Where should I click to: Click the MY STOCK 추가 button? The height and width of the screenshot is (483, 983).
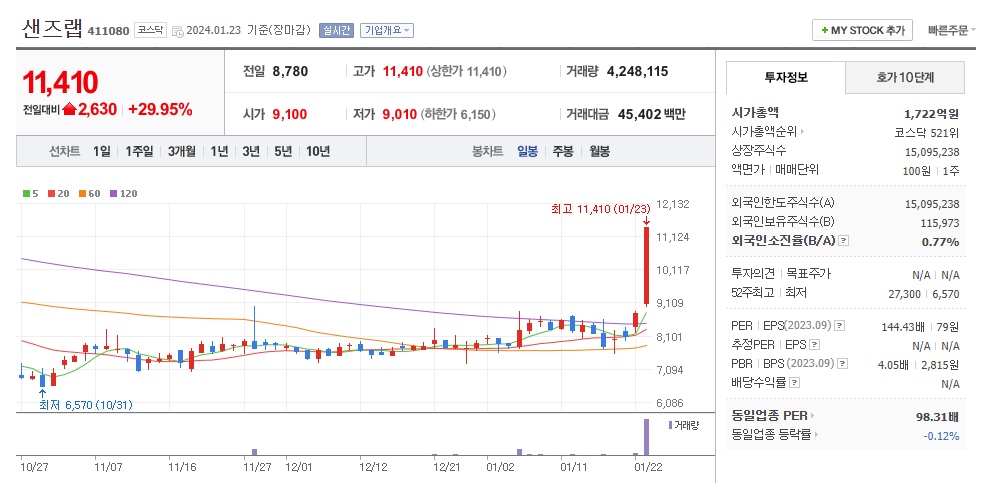point(862,30)
